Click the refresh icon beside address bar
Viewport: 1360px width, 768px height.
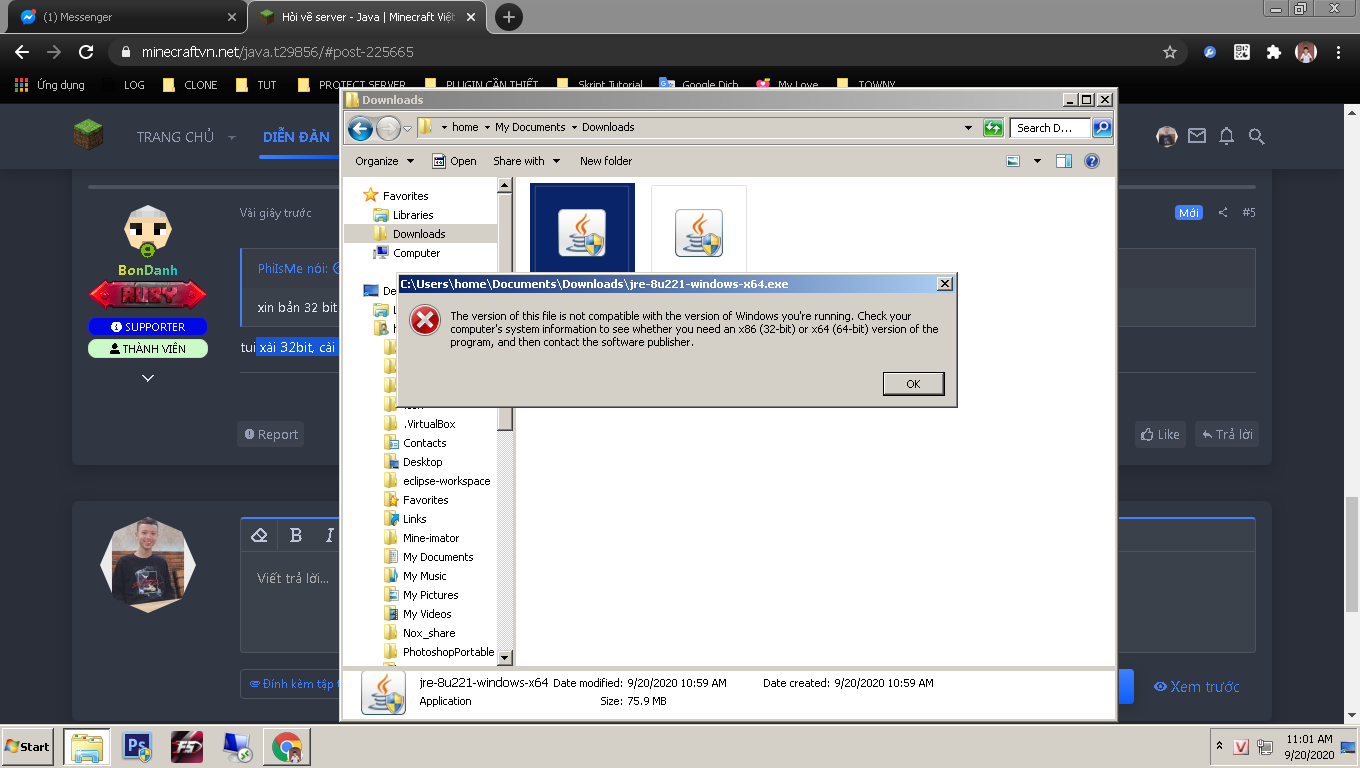(x=993, y=128)
